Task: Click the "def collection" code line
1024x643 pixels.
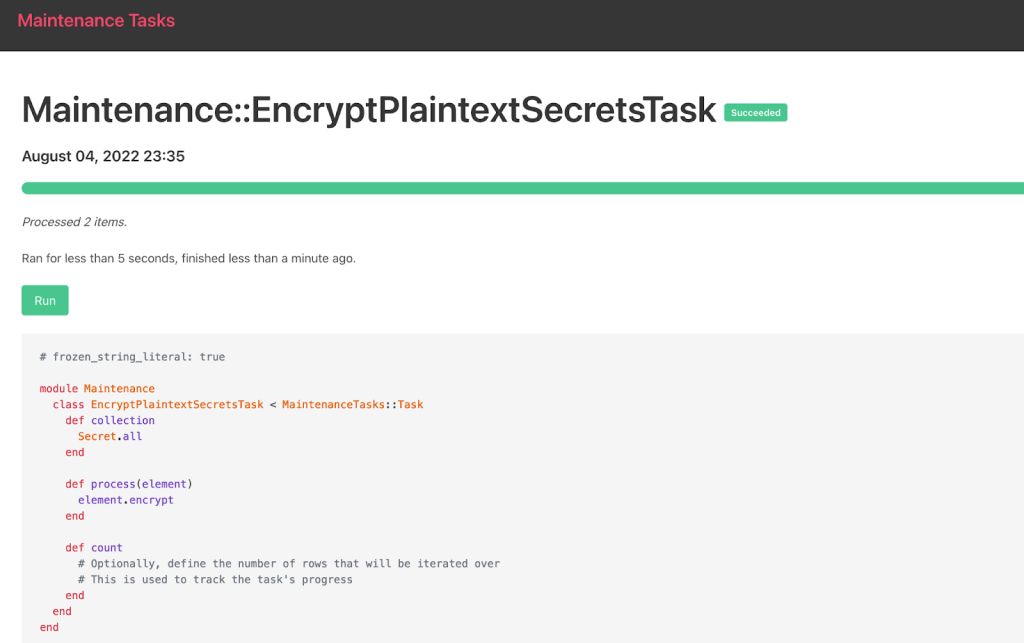Action: (x=110, y=420)
